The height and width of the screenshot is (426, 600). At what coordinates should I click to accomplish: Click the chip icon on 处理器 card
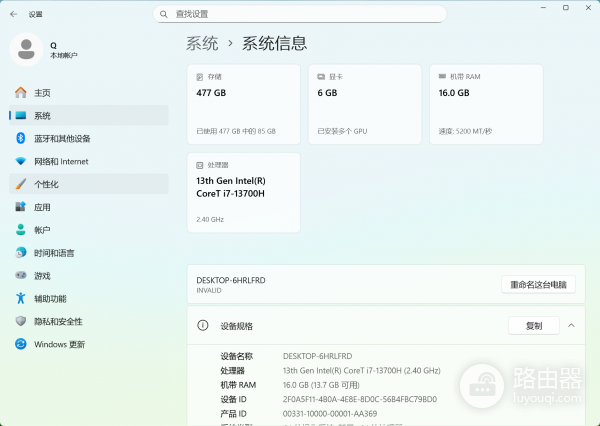[200, 165]
